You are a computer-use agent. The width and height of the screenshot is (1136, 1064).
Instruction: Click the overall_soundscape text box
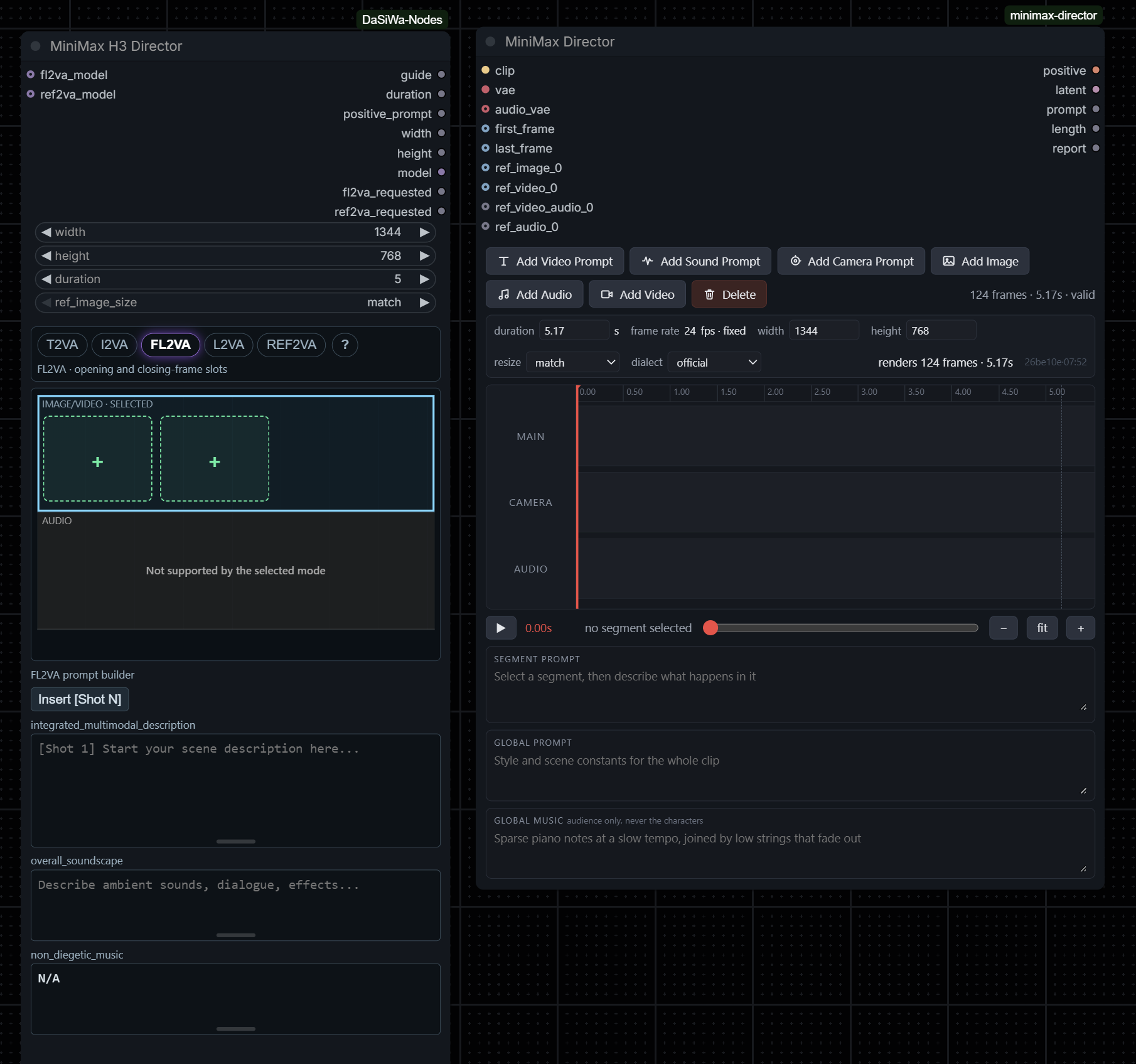click(x=235, y=905)
